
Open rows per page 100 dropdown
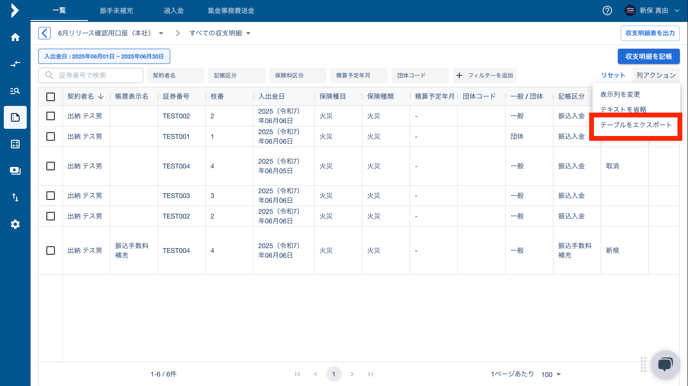click(551, 374)
